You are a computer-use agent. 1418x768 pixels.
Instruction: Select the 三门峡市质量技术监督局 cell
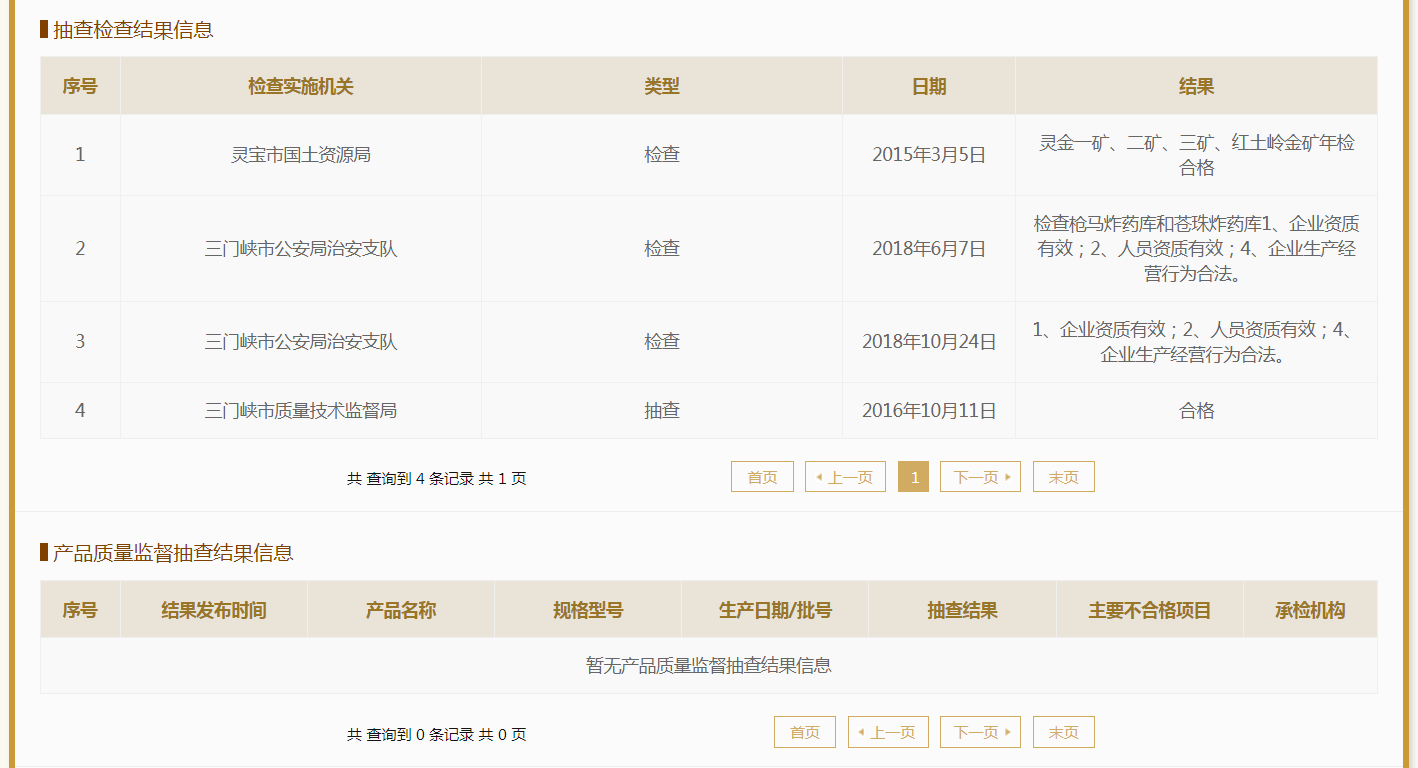pos(301,410)
